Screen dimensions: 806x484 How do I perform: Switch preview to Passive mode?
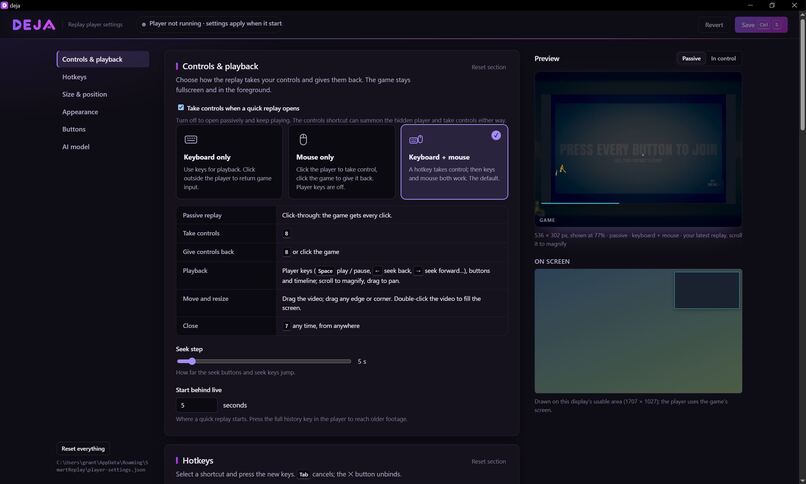[x=691, y=59]
